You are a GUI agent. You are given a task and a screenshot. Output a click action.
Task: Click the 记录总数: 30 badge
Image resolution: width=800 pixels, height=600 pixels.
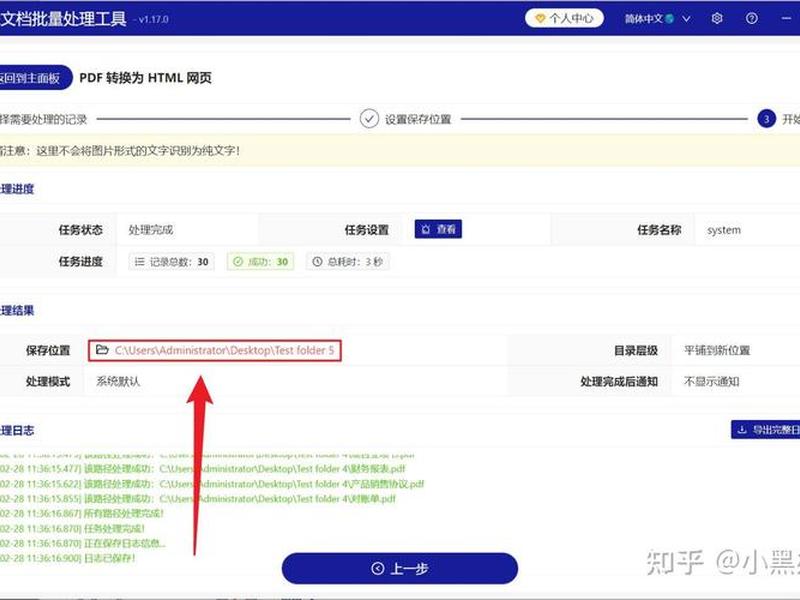(x=171, y=261)
